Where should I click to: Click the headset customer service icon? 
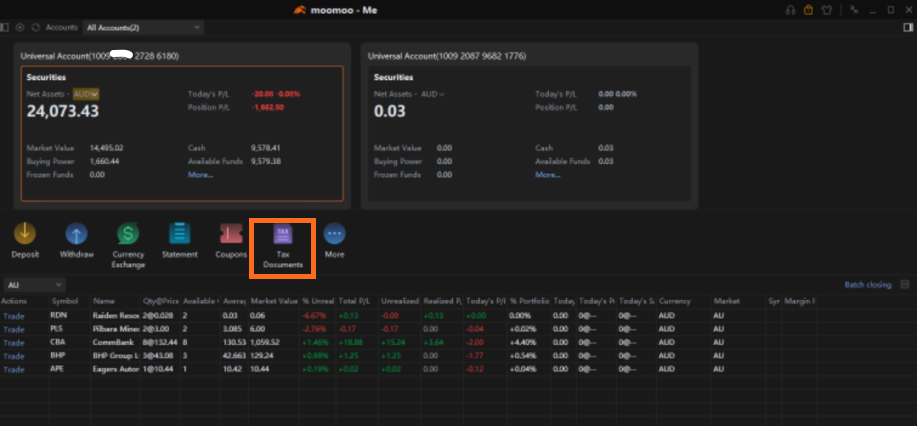[x=791, y=10]
